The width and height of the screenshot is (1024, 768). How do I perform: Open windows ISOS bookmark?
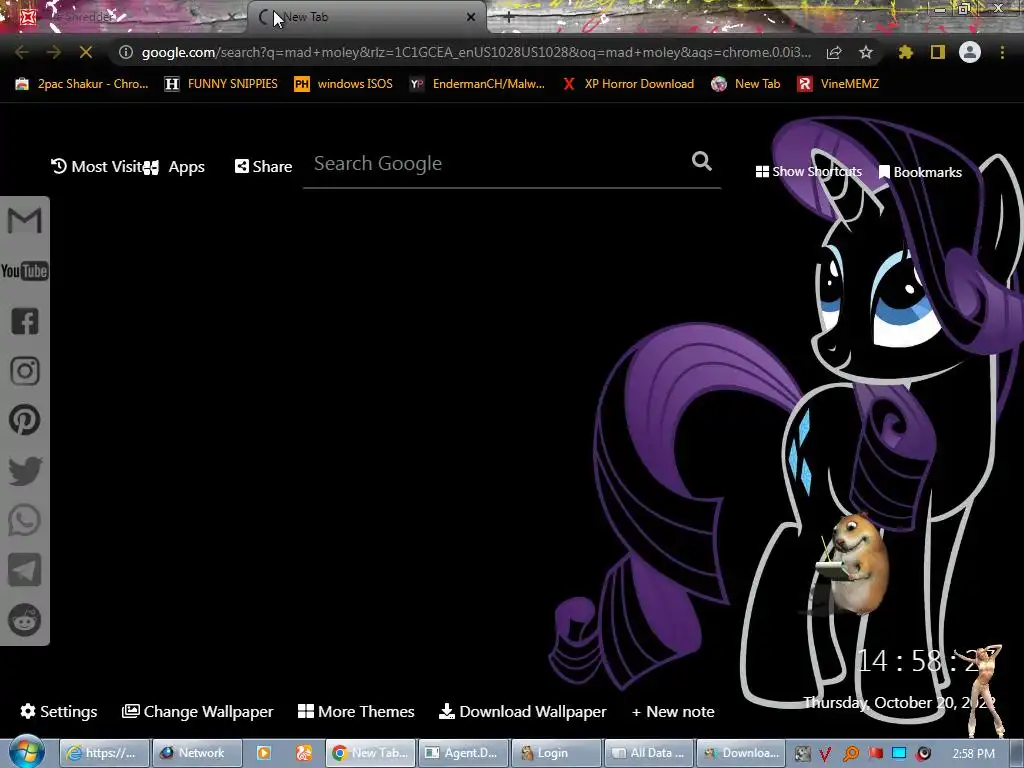[344, 84]
